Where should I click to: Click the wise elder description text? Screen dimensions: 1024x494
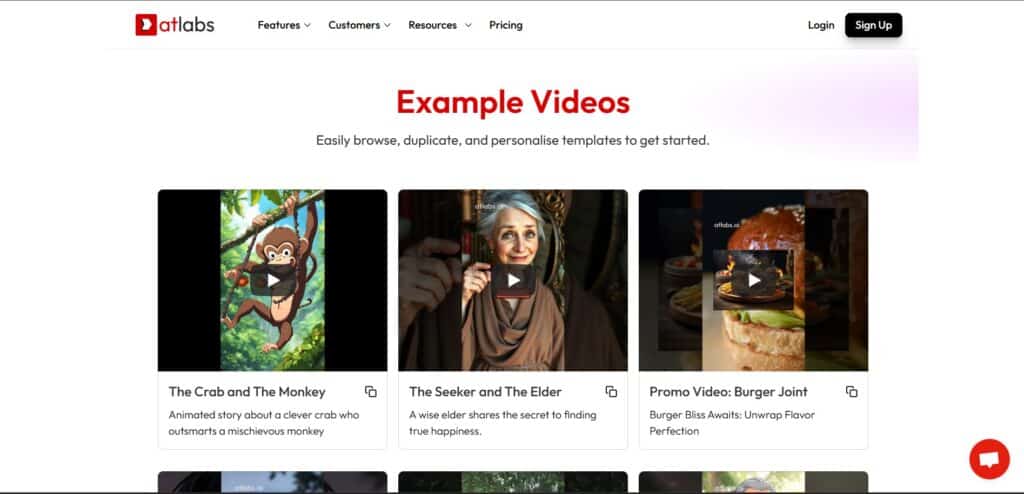point(502,423)
